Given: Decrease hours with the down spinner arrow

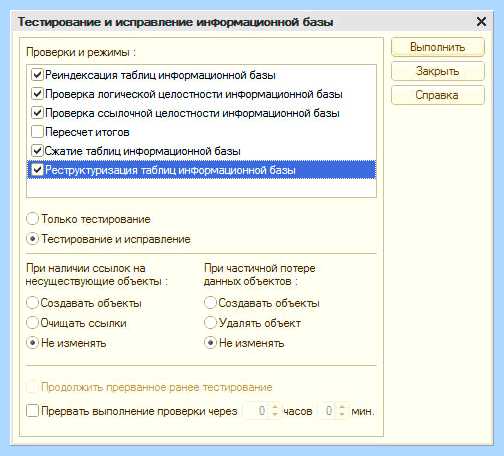Looking at the screenshot, I should pos(275,414).
